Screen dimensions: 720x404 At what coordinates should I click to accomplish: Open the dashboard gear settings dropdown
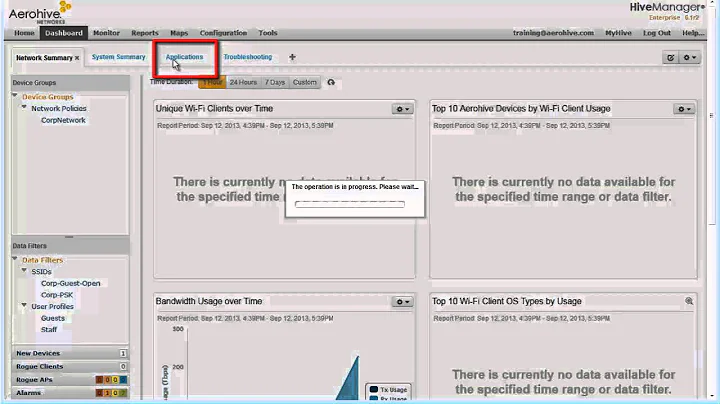click(689, 57)
